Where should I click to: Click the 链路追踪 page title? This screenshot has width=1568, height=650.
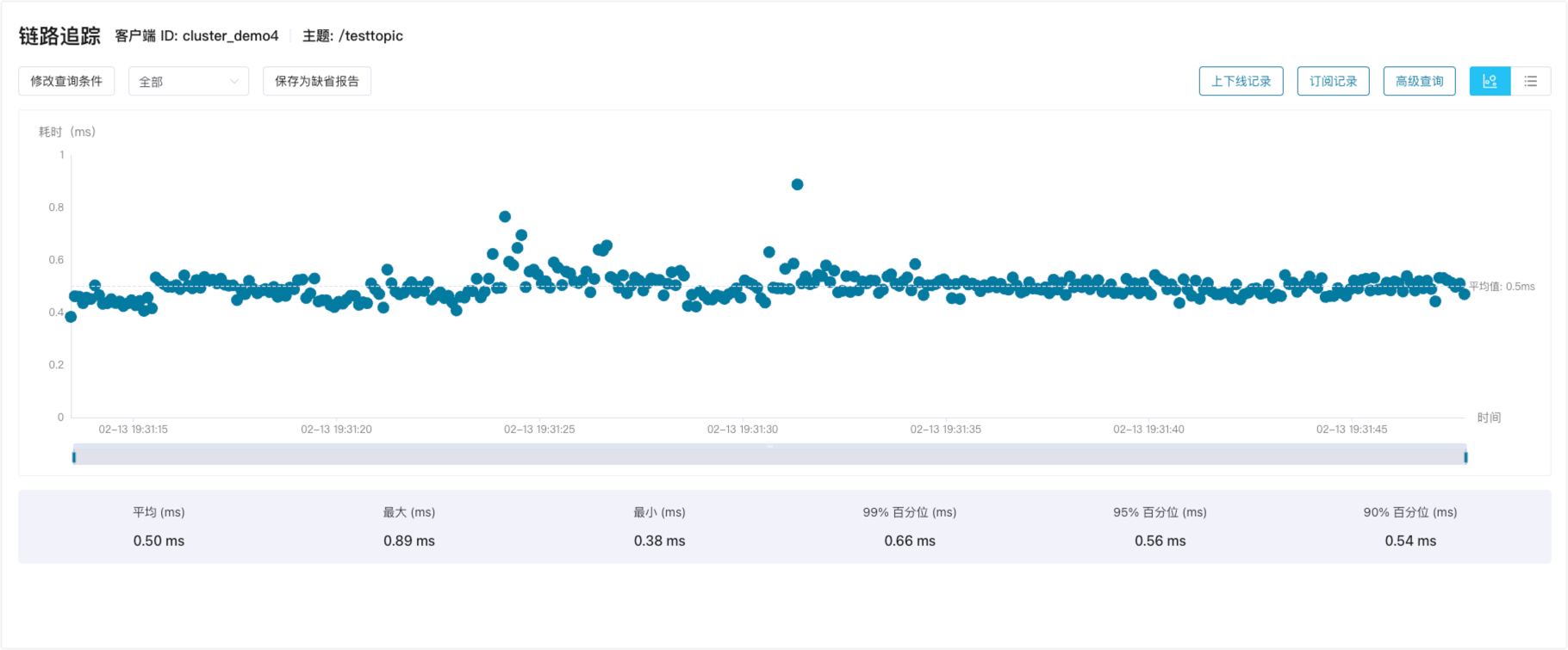tap(59, 36)
